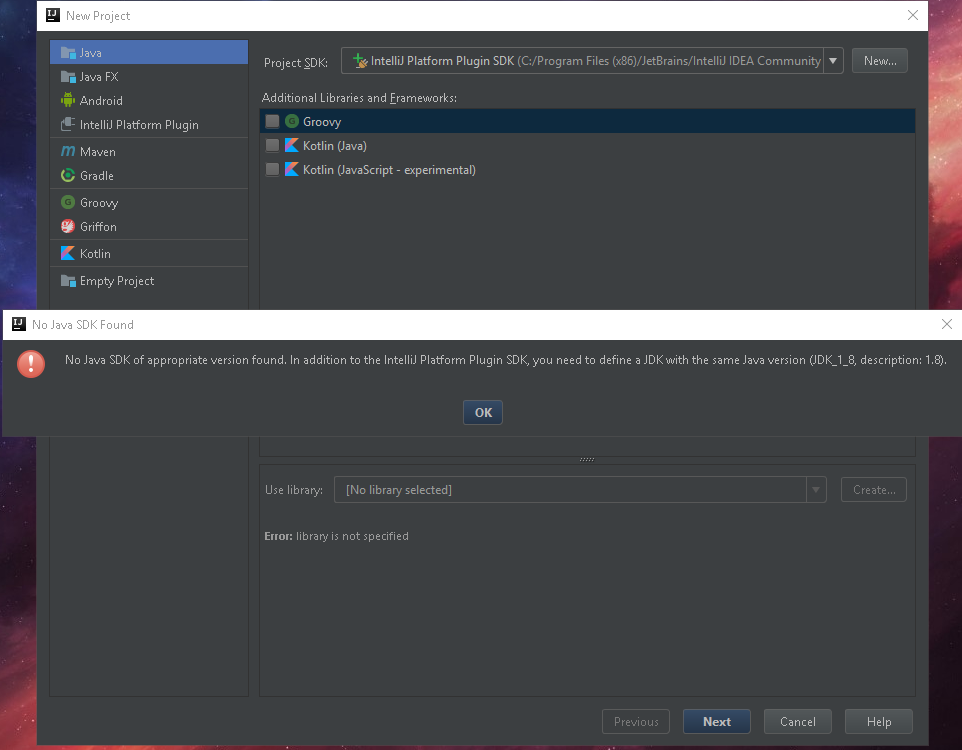This screenshot has height=750, width=962.
Task: Click the Groovy framework icon in libraries list
Action: pos(292,121)
